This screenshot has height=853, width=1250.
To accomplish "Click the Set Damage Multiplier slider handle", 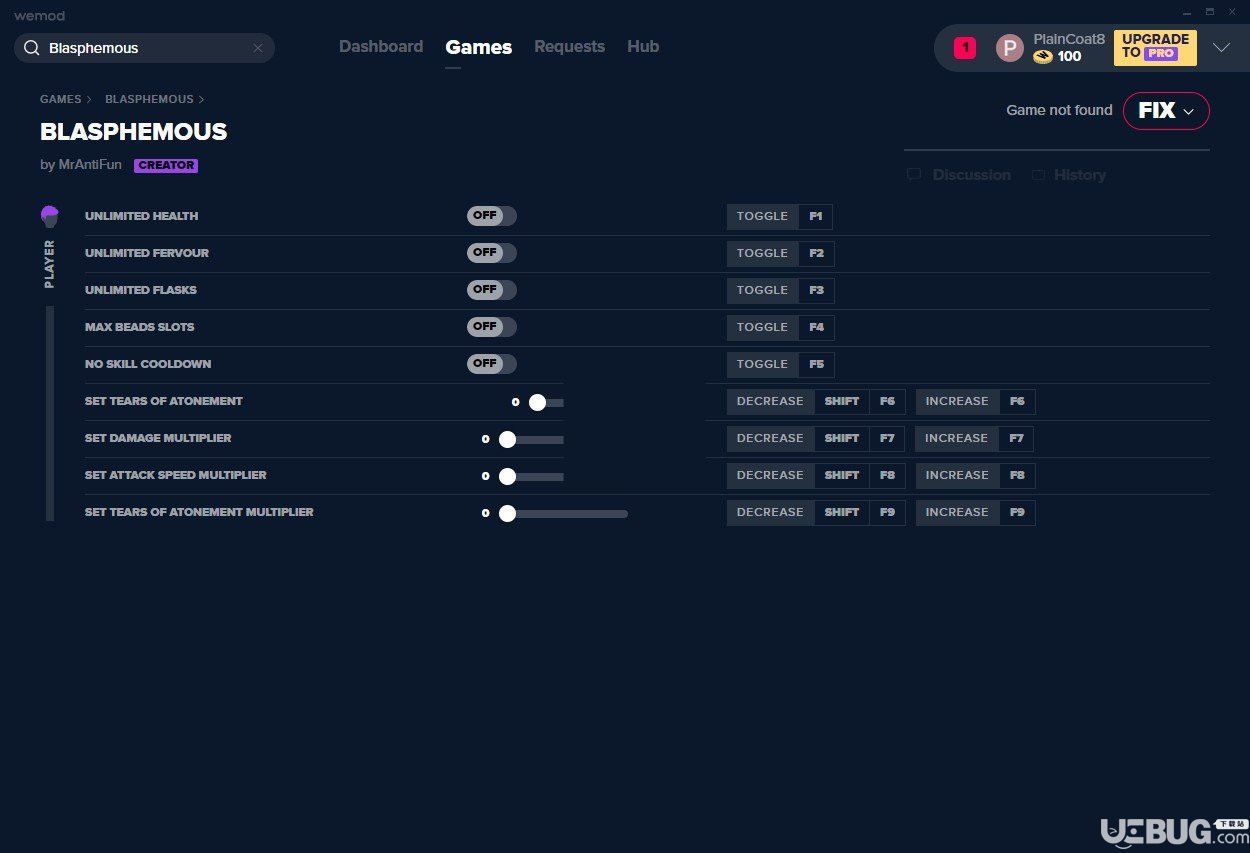I will click(507, 439).
